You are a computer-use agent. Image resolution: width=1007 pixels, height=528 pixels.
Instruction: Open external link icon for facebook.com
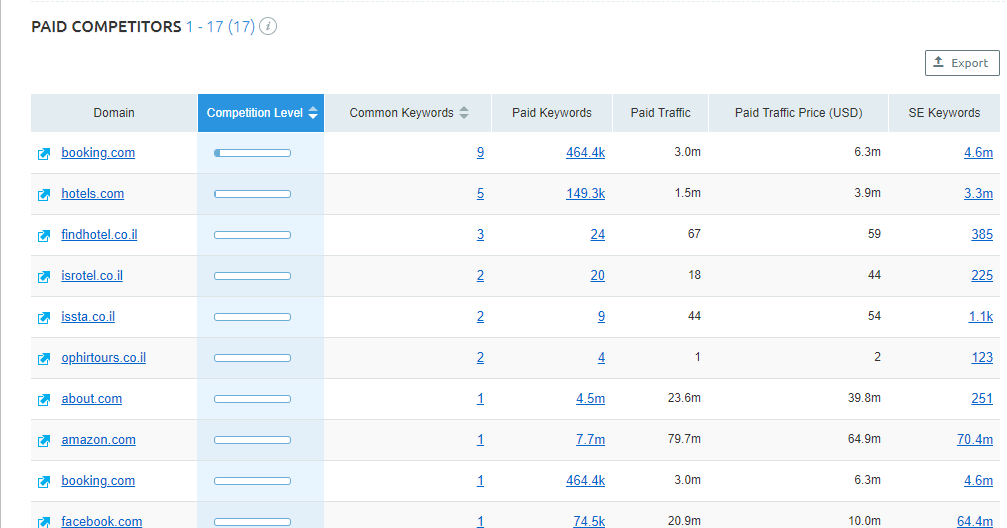(44, 522)
